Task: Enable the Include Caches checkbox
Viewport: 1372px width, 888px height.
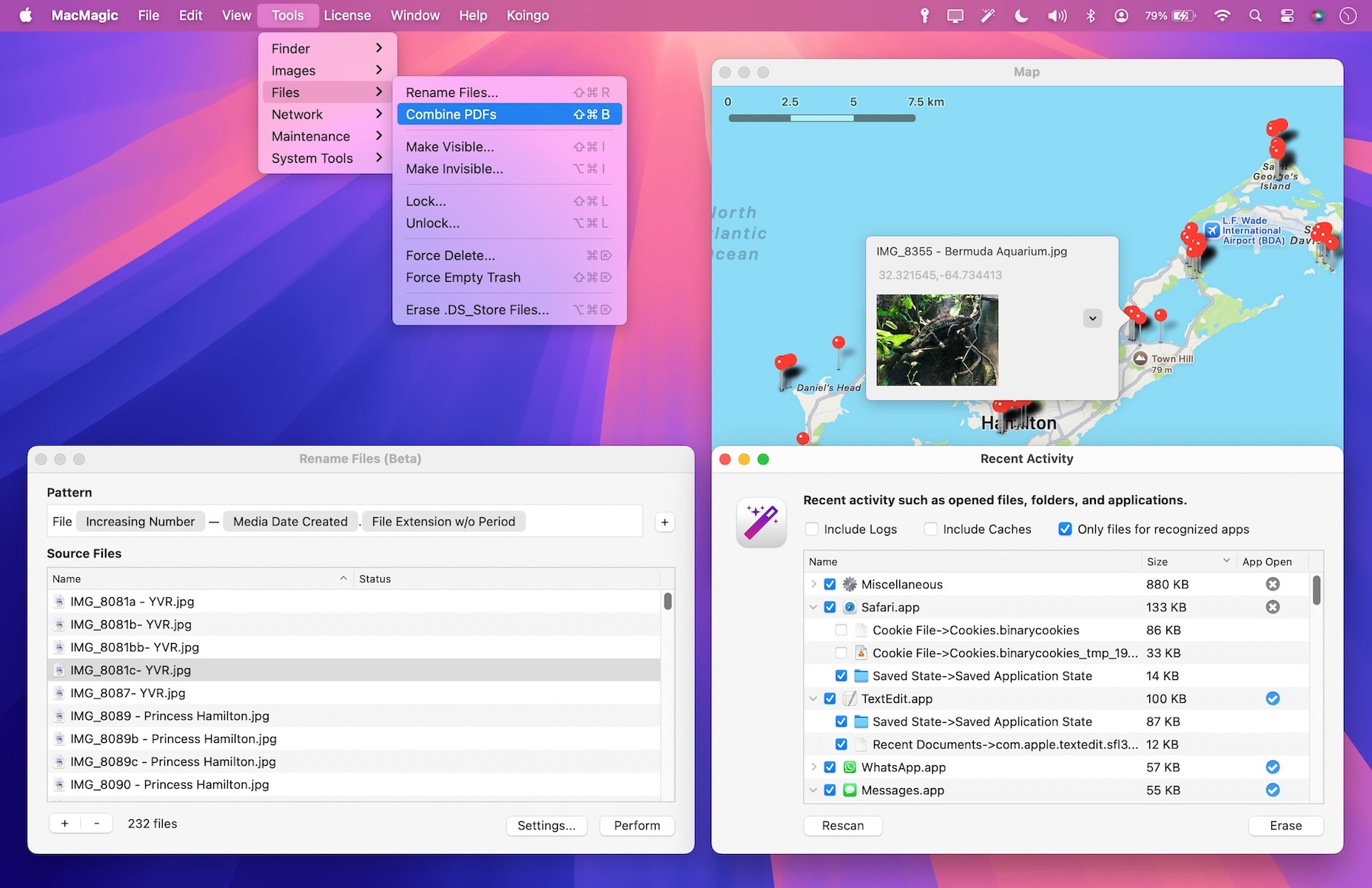Action: [931, 529]
